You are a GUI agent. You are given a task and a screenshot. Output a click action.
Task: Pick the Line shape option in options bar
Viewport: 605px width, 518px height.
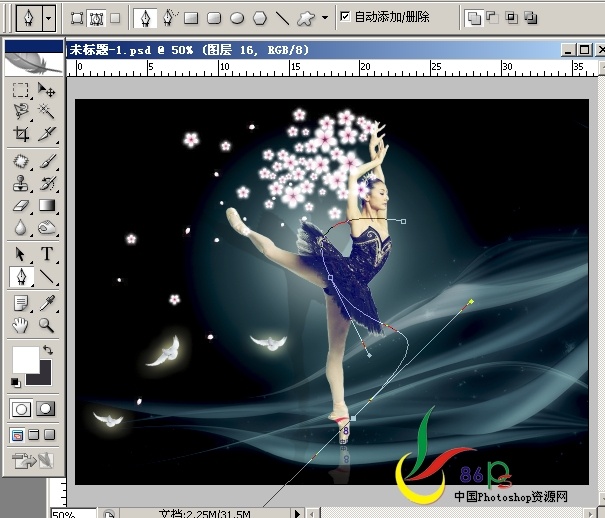(x=283, y=18)
